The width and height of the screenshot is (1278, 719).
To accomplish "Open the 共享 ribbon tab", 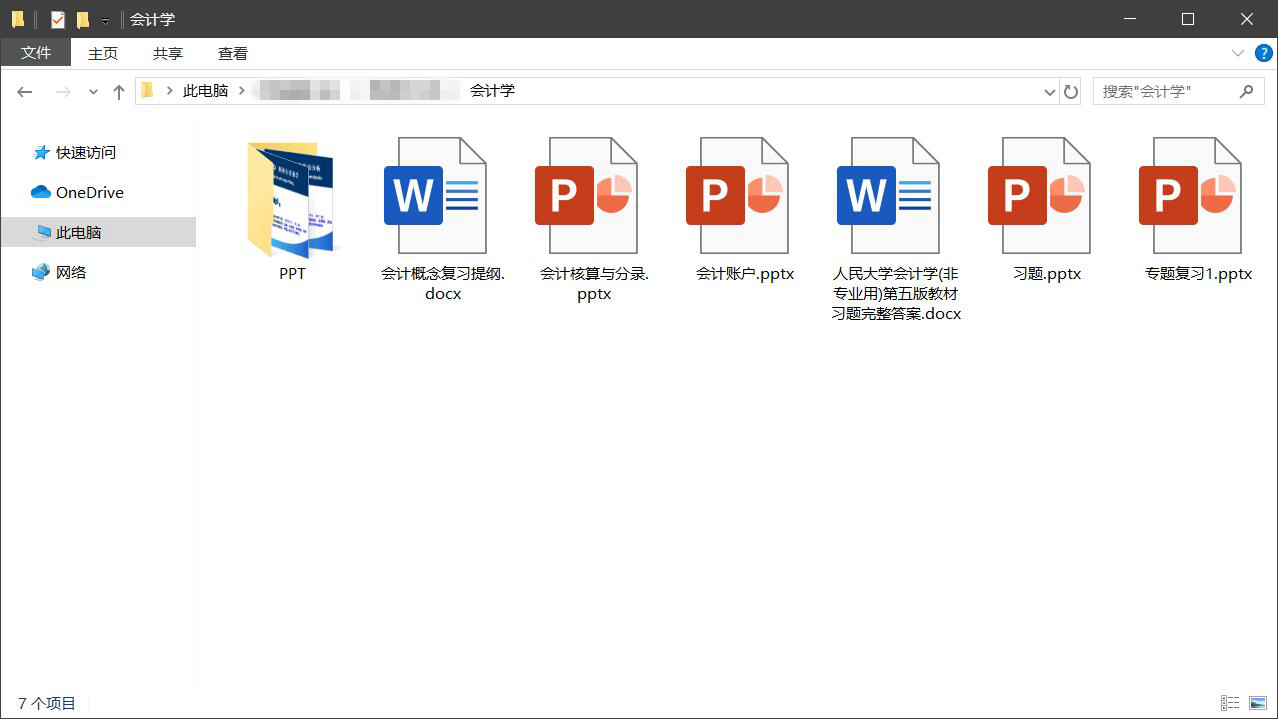I will click(167, 54).
